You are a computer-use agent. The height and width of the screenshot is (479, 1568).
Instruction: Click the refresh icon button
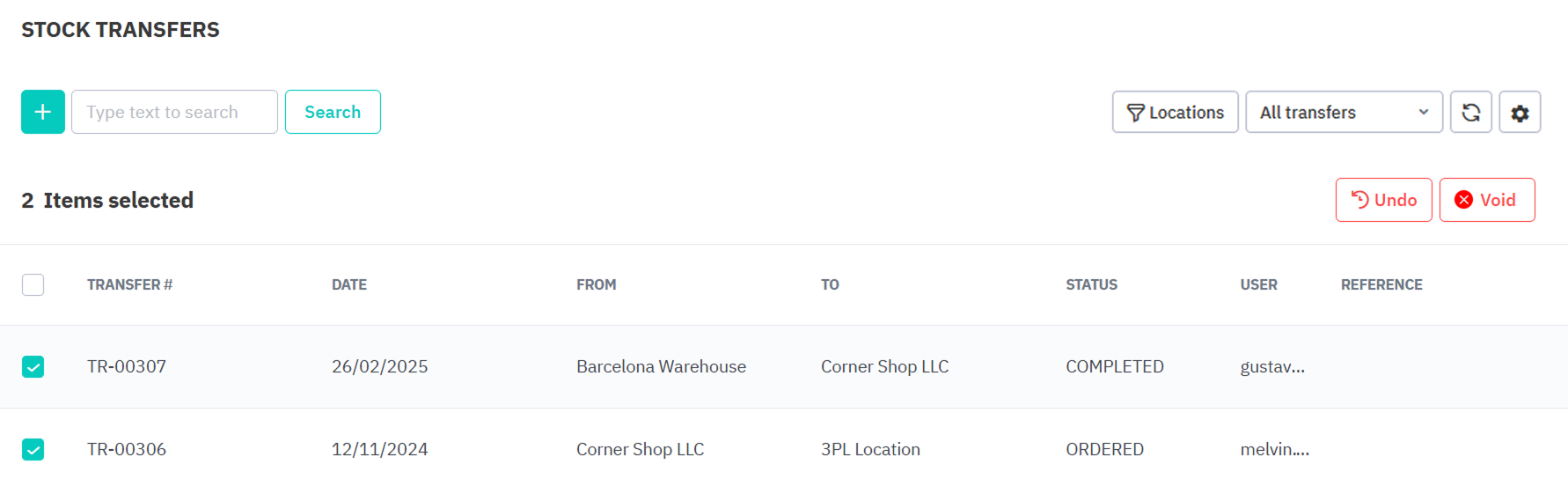coord(1470,112)
